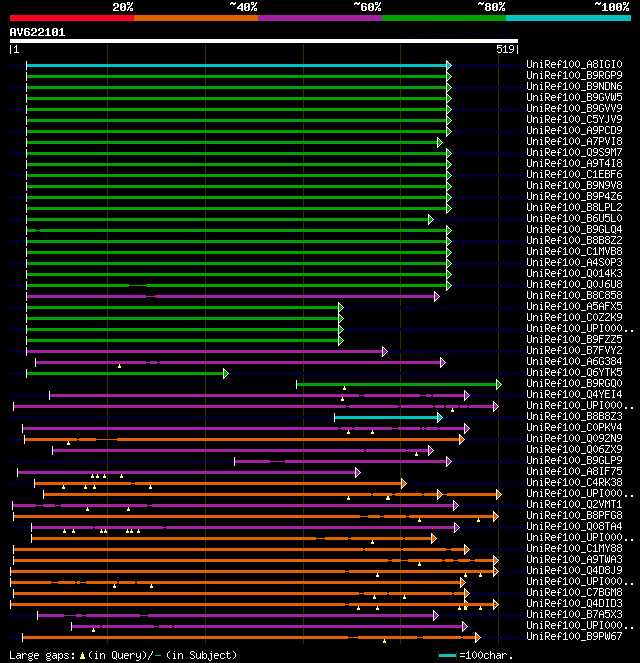The height and width of the screenshot is (663, 640).
Task: Click the =100char. scale legend
Action: [476, 655]
